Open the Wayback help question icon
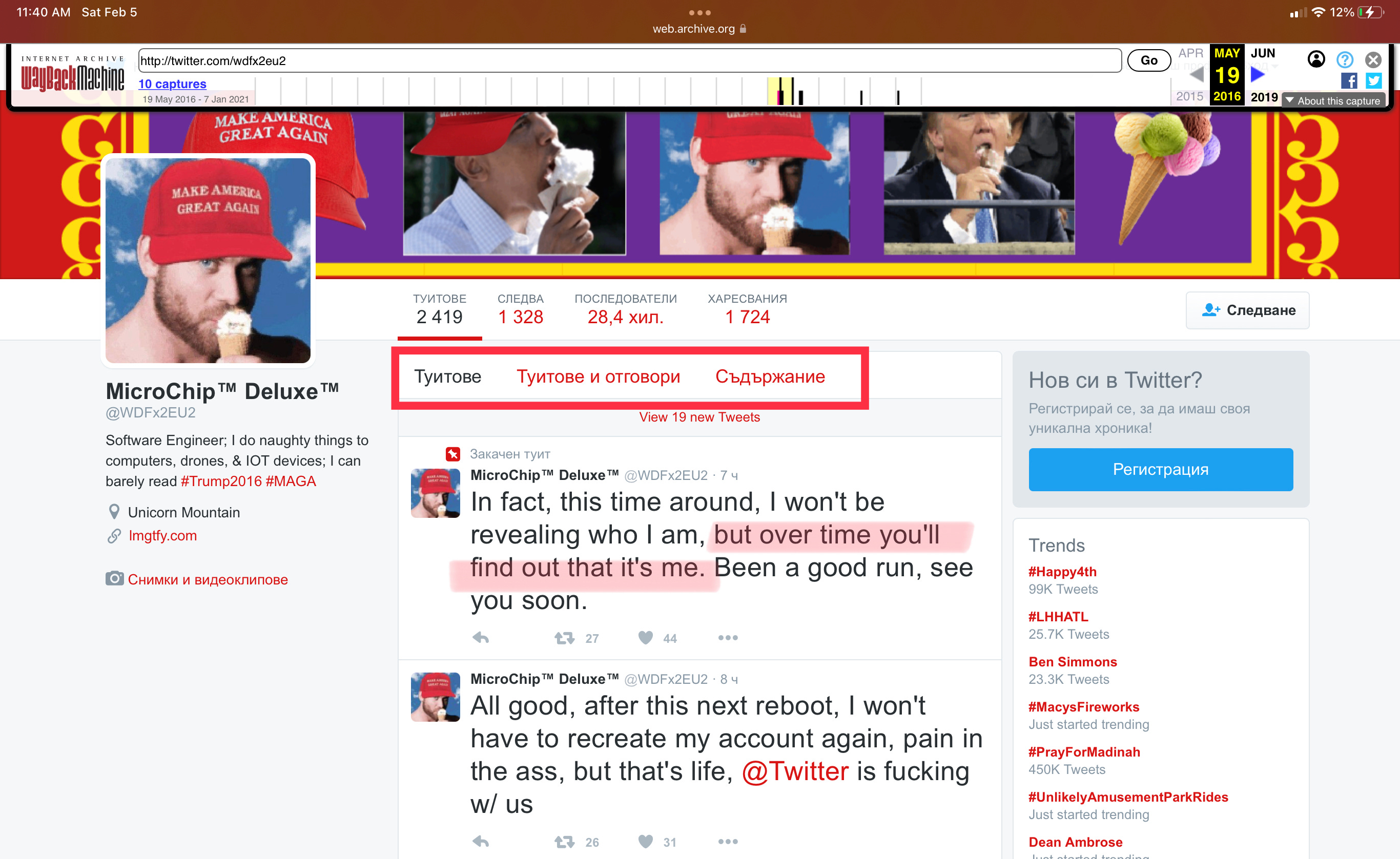This screenshot has height=859, width=1400. [x=1344, y=59]
